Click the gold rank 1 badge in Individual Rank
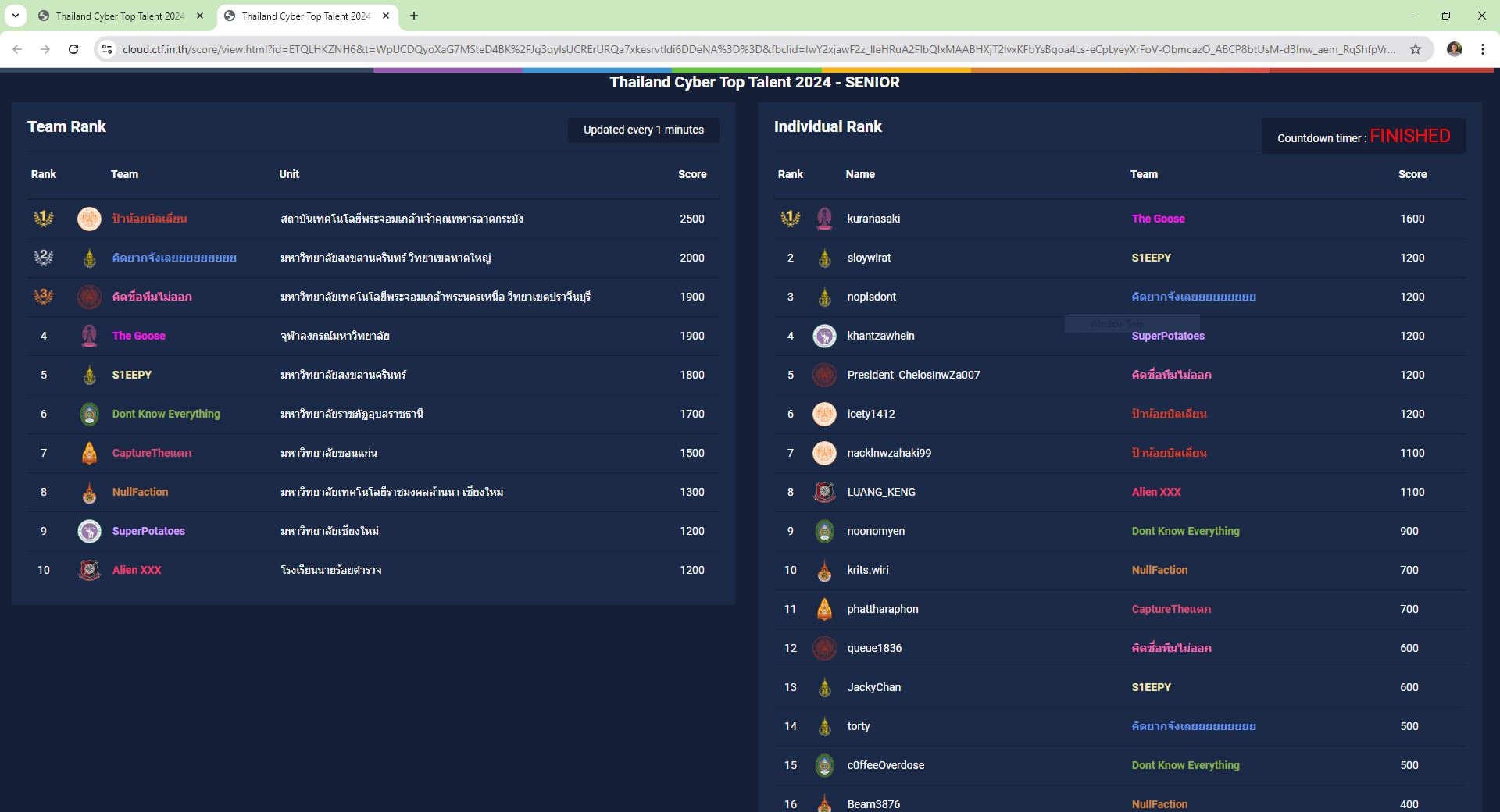This screenshot has height=812, width=1500. (x=790, y=219)
